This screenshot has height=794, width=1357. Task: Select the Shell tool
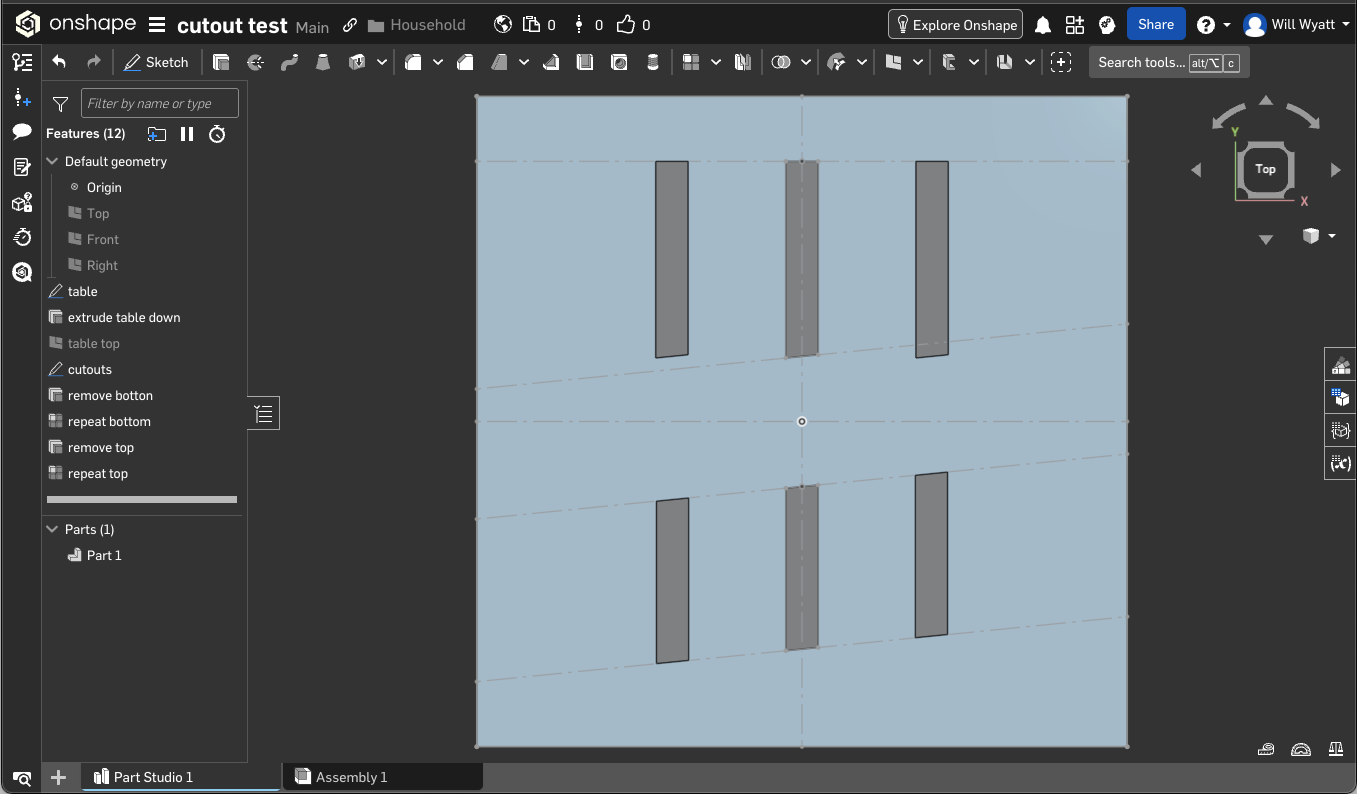coord(585,62)
